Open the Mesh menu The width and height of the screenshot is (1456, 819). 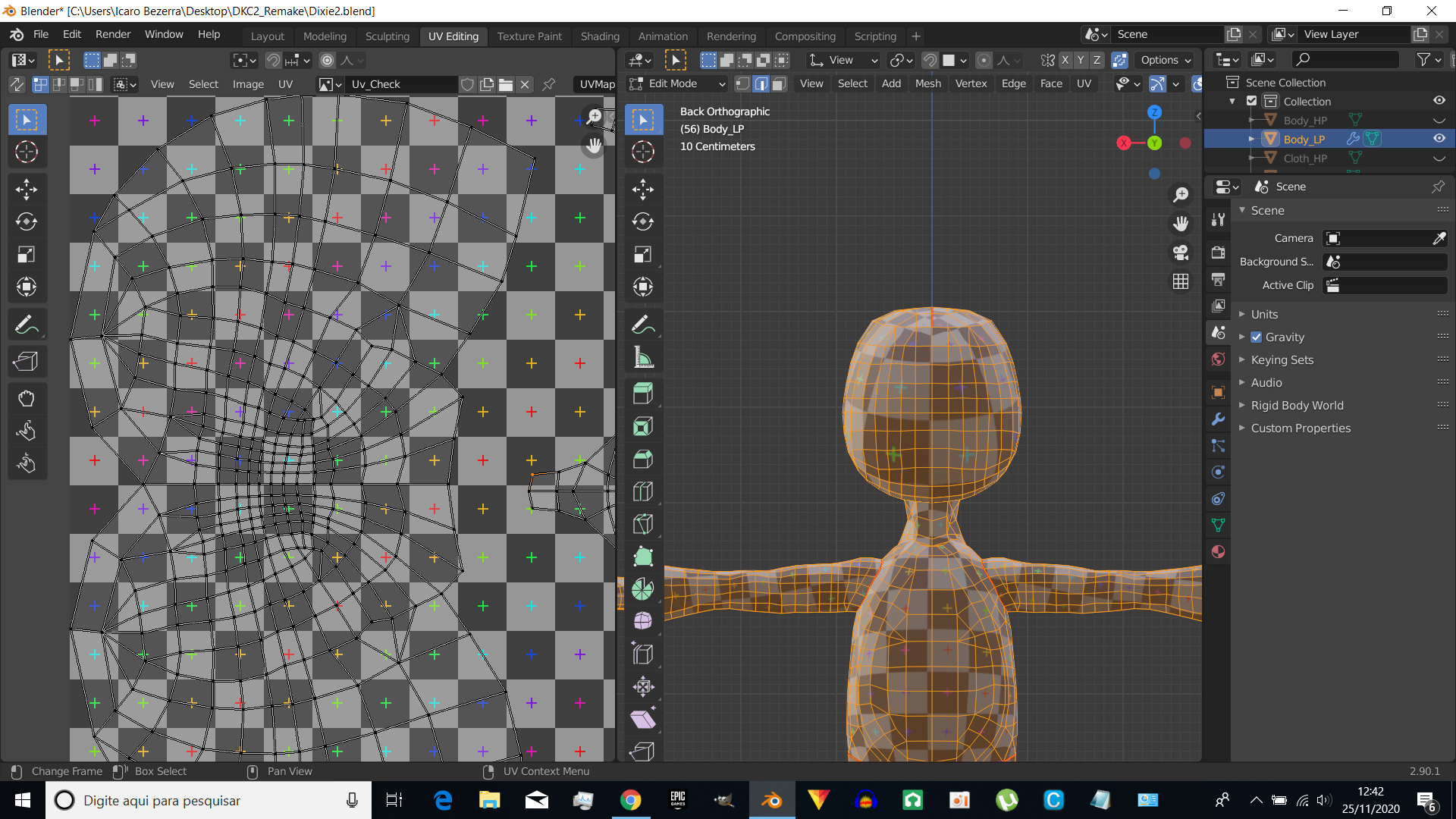(927, 83)
